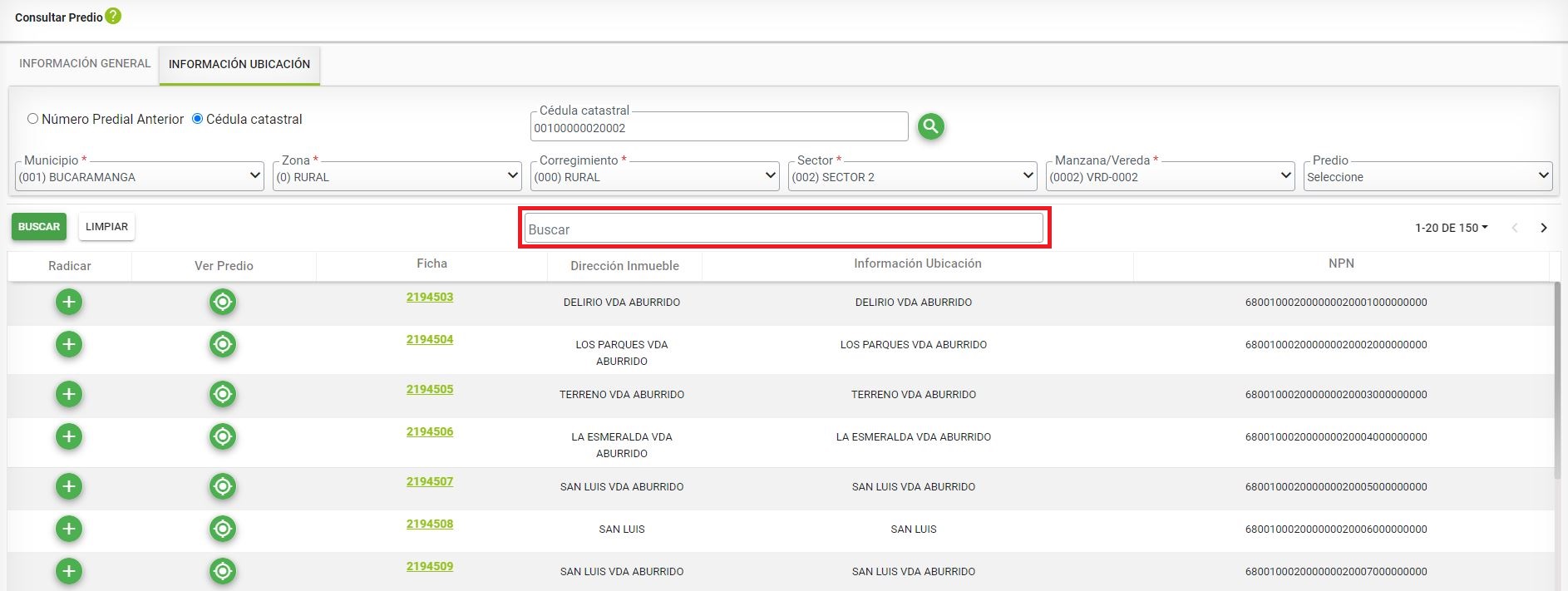This screenshot has width=1568, height=591.
Task: Select NPN 680010002000000020003000000000
Action: coord(1336,395)
